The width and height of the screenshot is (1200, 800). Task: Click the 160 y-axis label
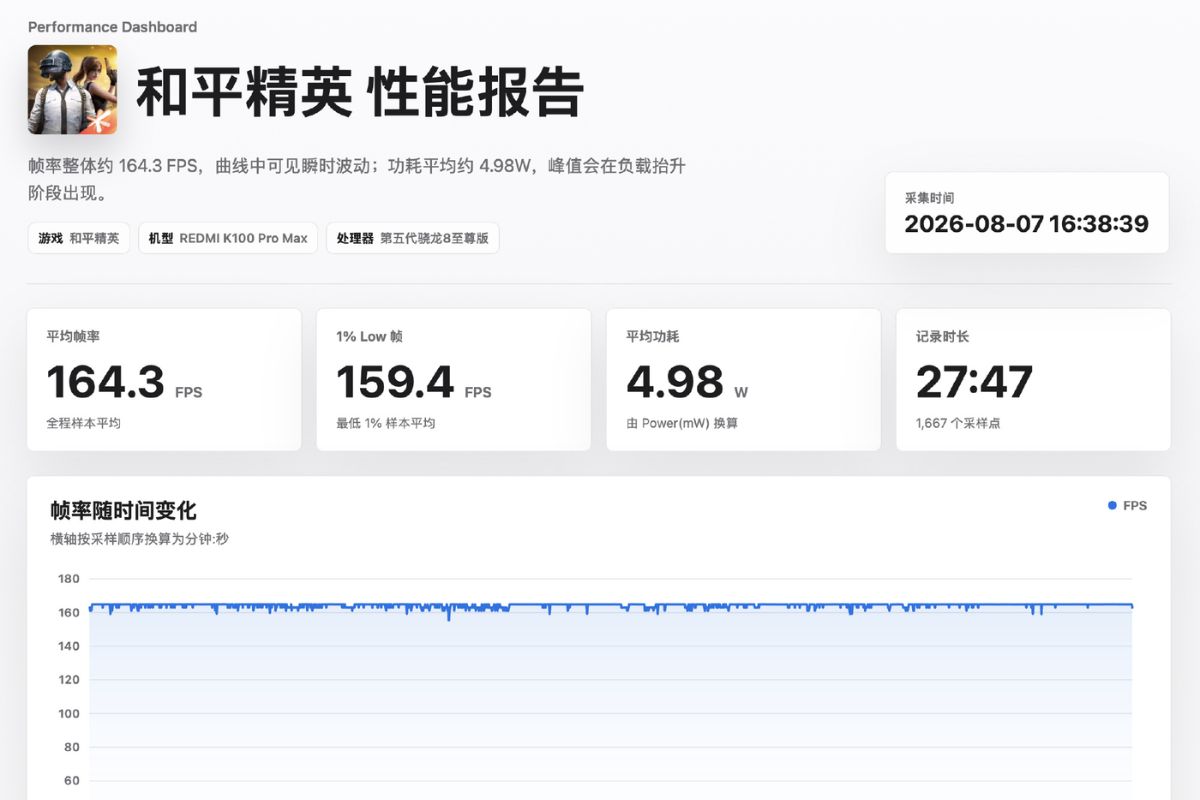(x=69, y=613)
